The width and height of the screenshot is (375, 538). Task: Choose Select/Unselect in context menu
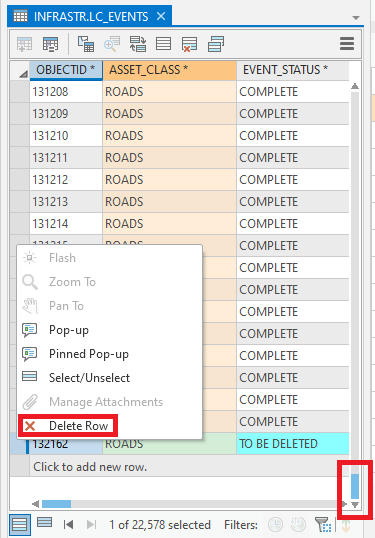(109, 378)
